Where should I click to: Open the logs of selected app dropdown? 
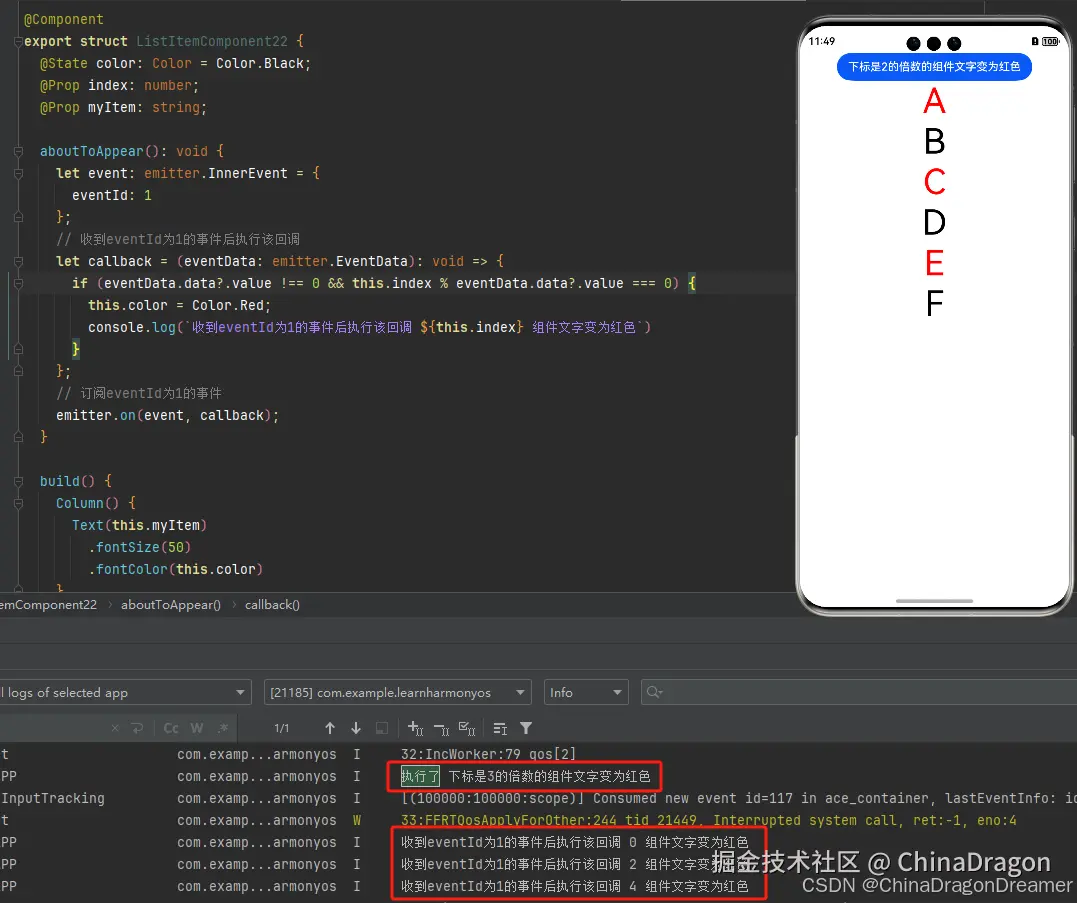click(124, 692)
